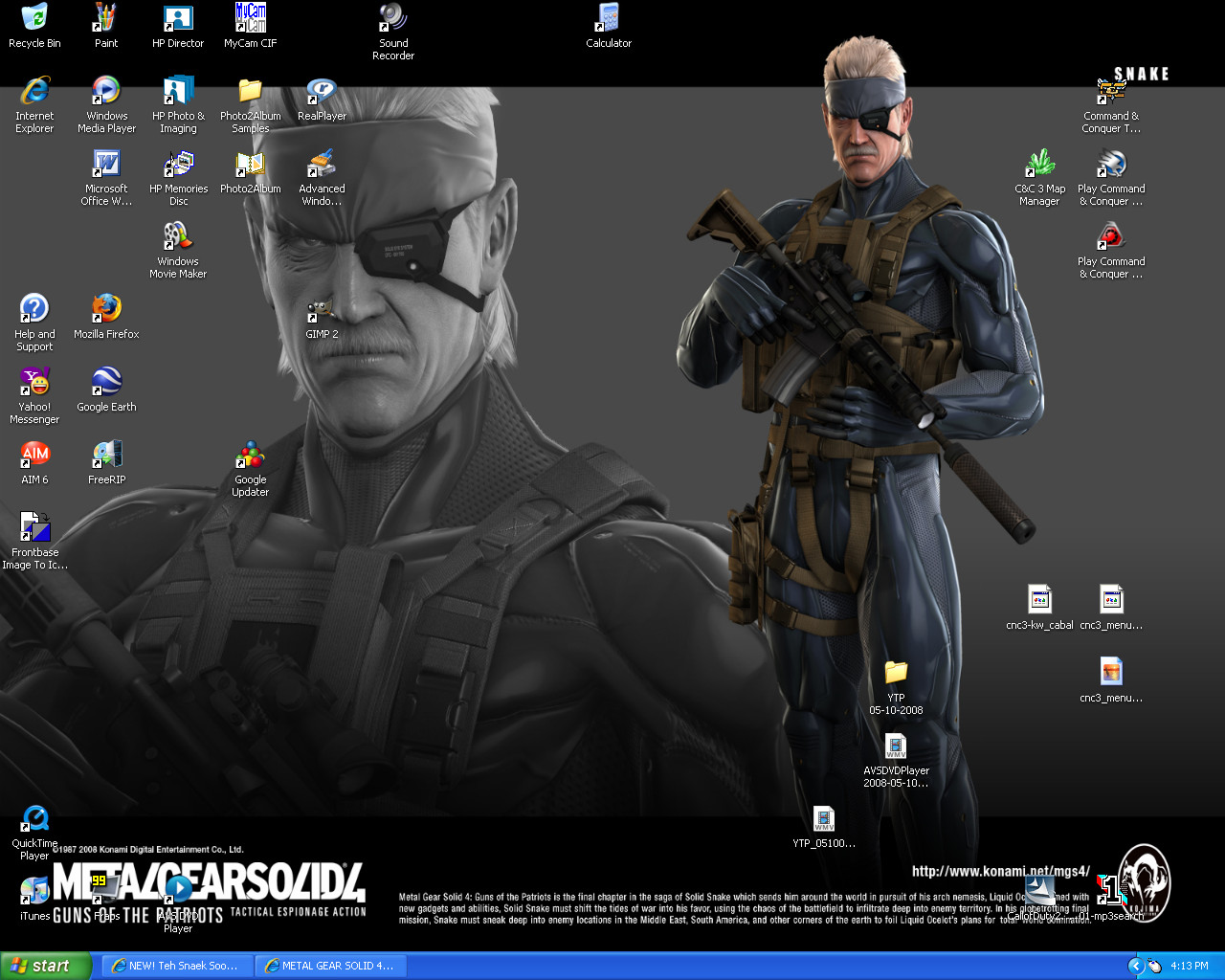
Task: Expand hidden system tray icons
Action: click(1137, 966)
